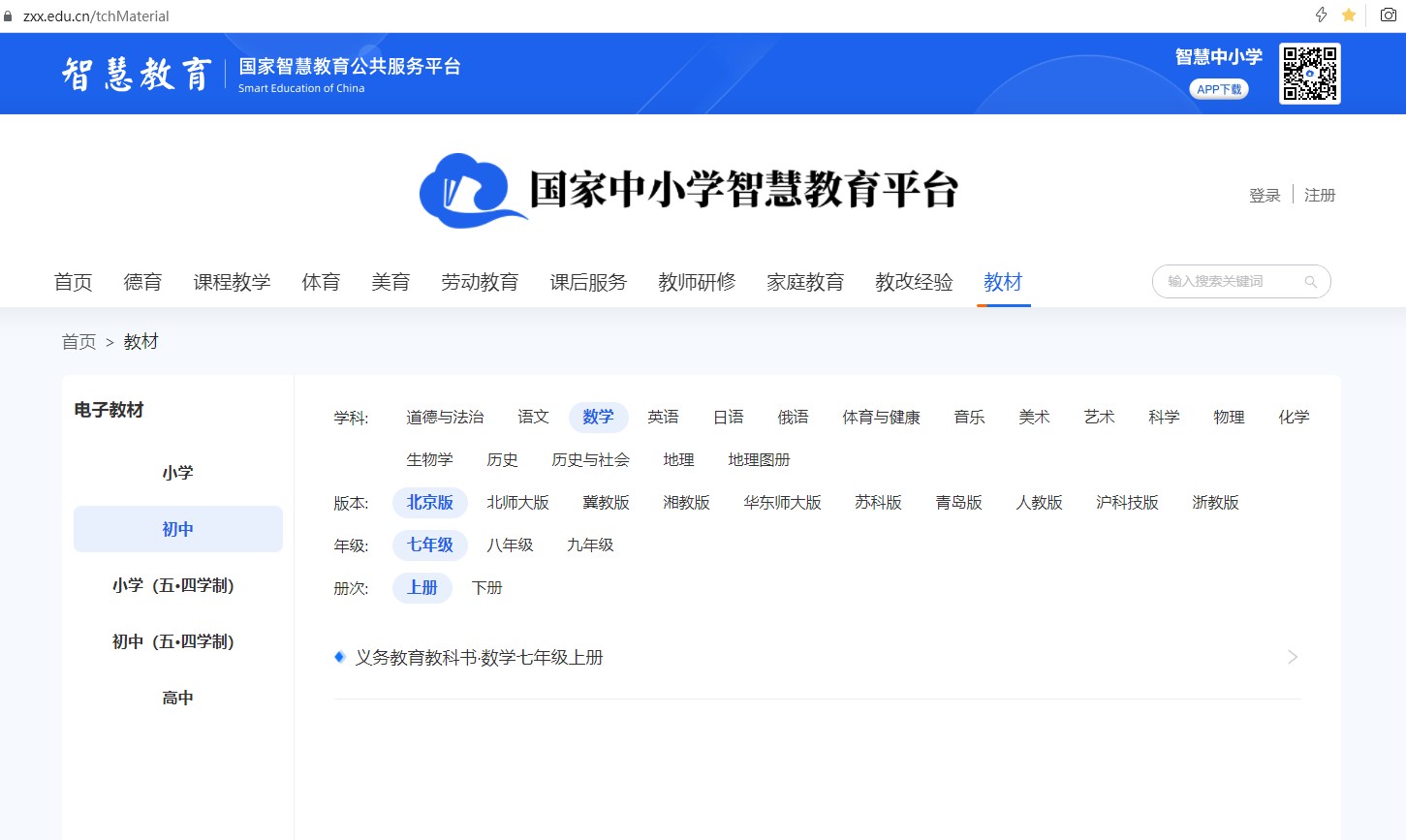The image size is (1406, 840).
Task: Select subject 日语
Action: pos(729,417)
